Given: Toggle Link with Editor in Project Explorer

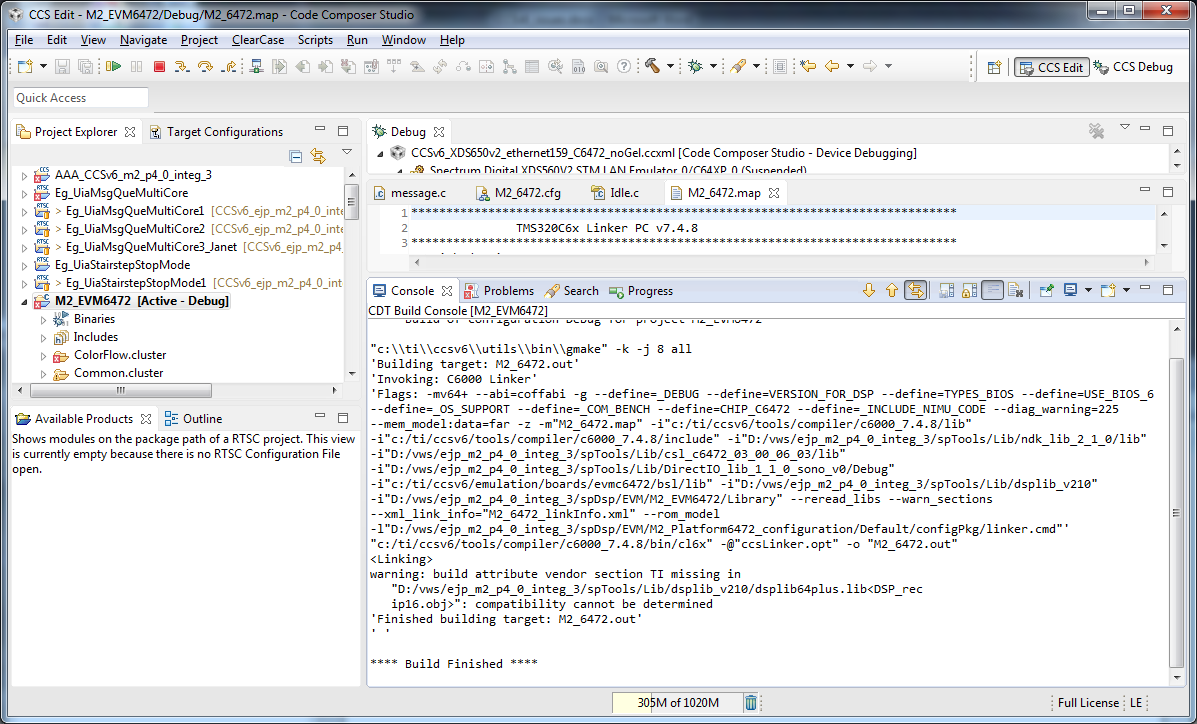Looking at the screenshot, I should point(318,157).
